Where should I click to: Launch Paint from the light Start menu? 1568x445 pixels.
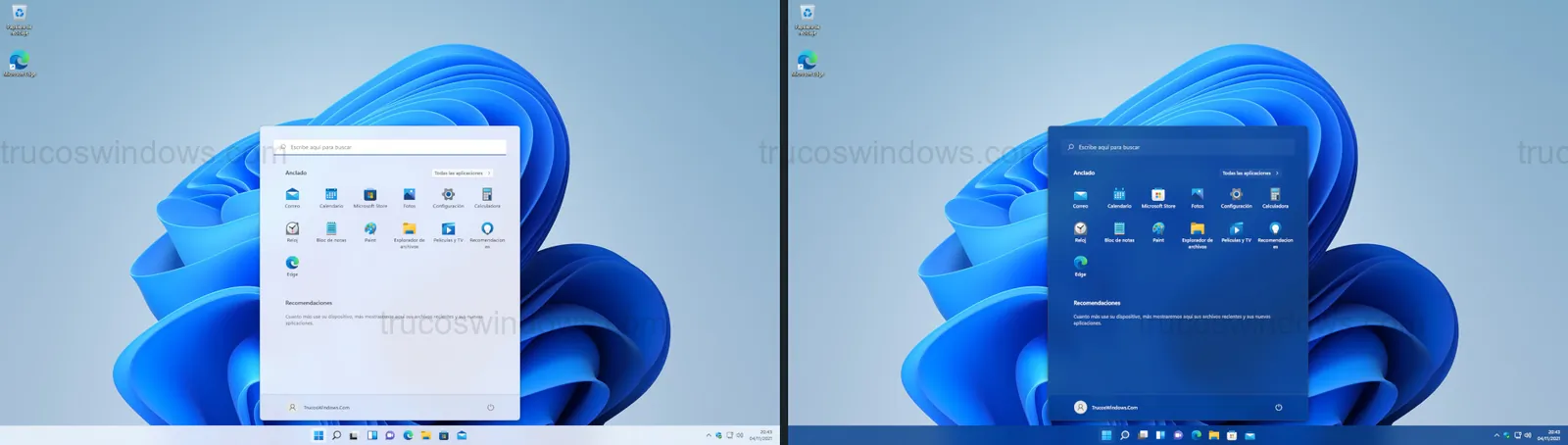tap(369, 229)
